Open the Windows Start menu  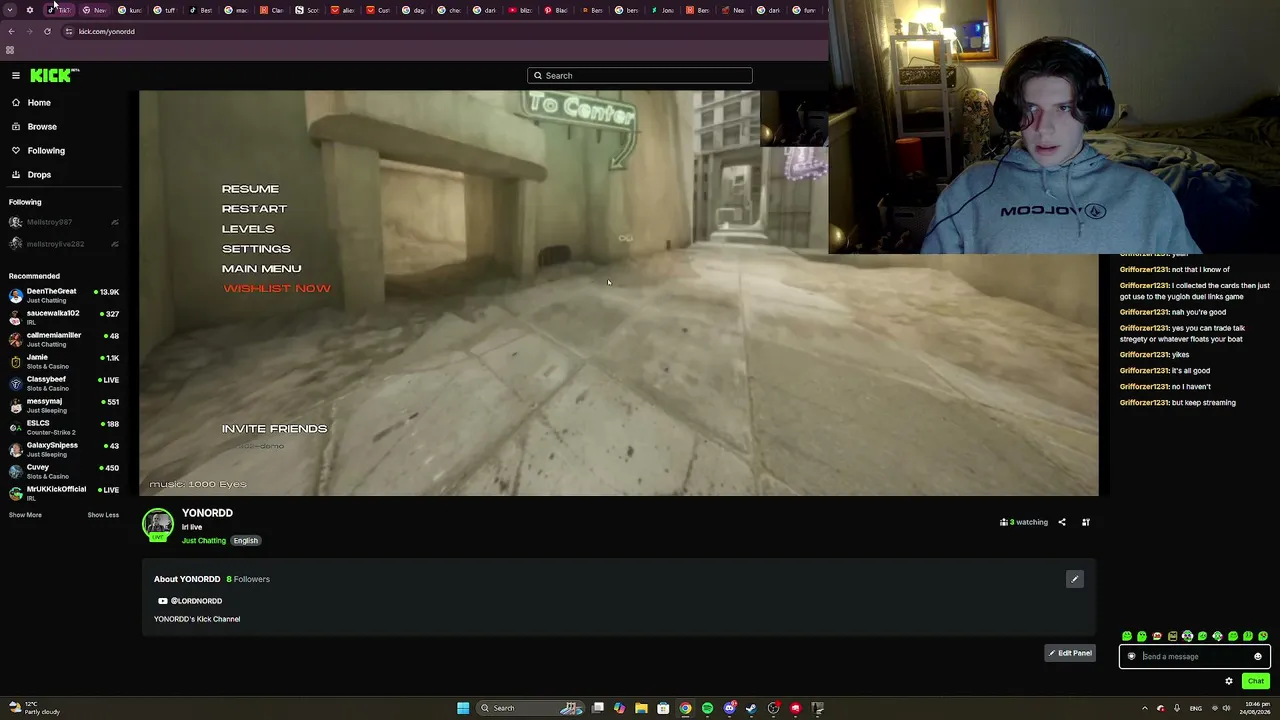pos(463,708)
